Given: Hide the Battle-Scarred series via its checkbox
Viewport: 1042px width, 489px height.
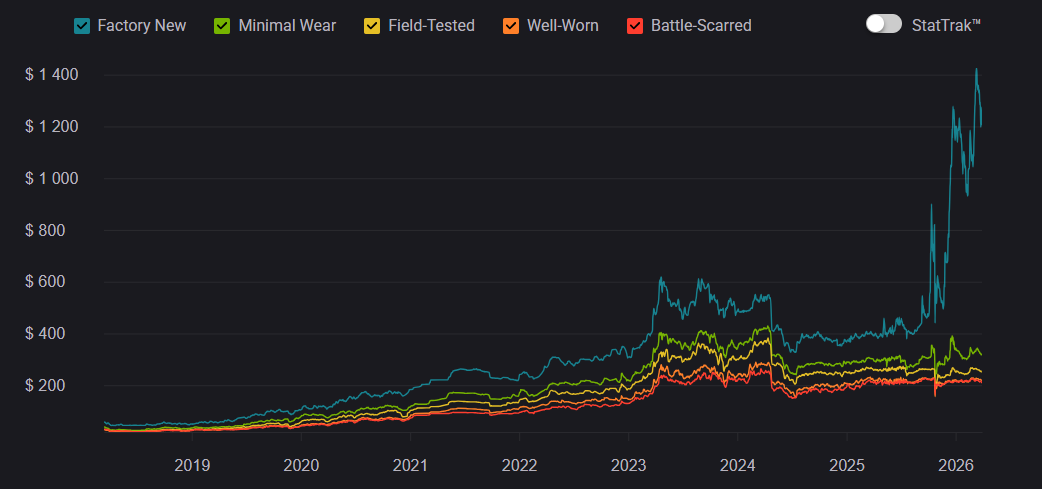Looking at the screenshot, I should [635, 25].
